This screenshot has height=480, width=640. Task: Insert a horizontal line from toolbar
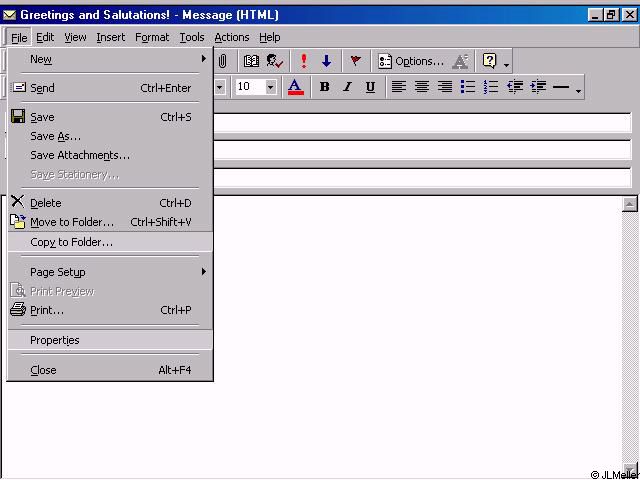coord(561,87)
